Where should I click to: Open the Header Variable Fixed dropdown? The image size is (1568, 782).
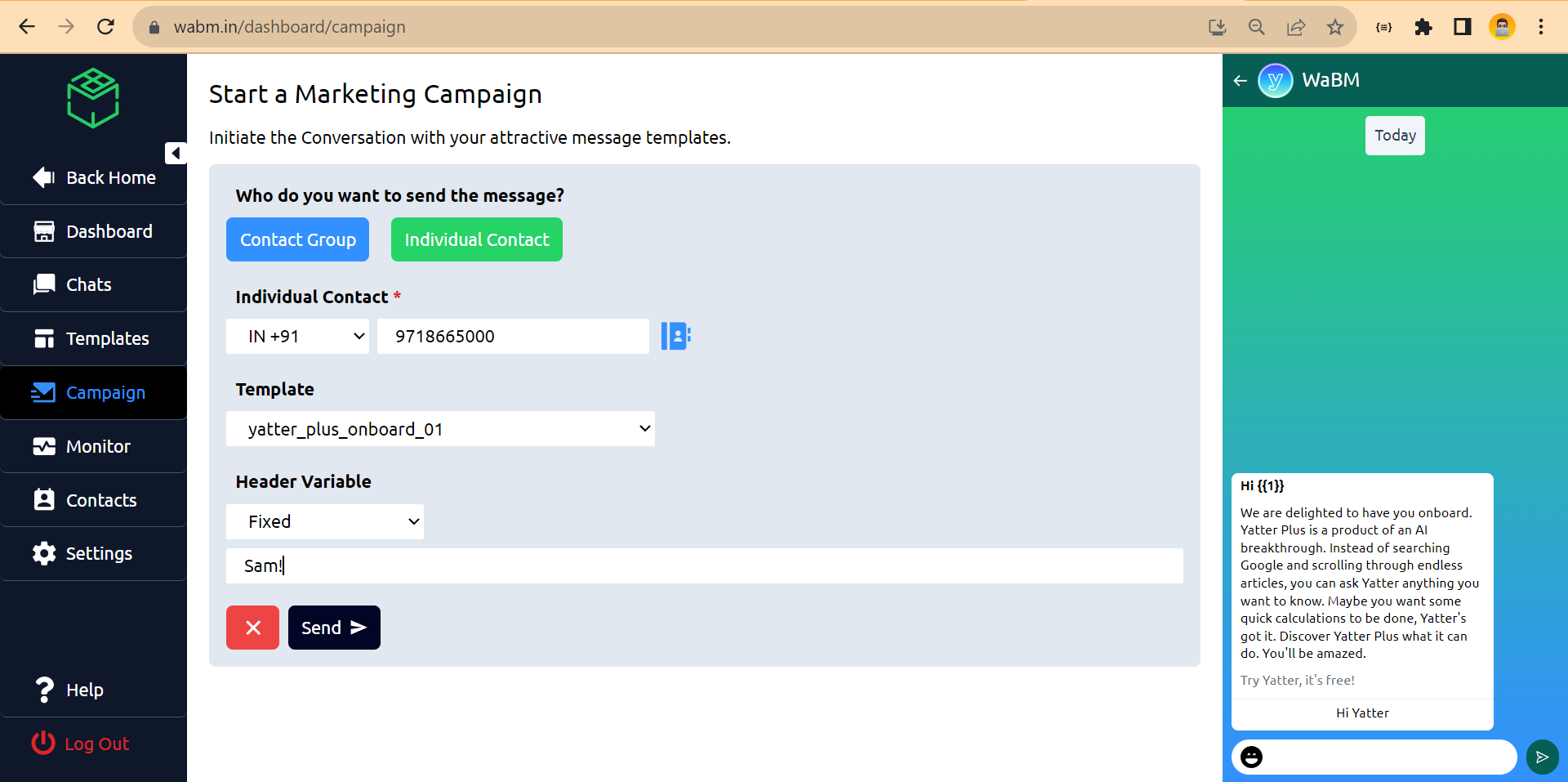pyautogui.click(x=325, y=521)
